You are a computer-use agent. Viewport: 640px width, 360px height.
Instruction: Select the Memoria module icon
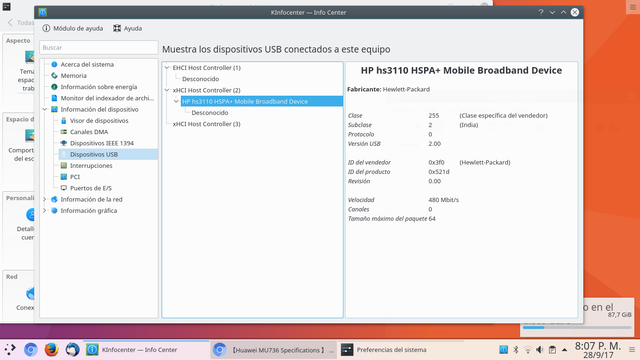pyautogui.click(x=54, y=76)
